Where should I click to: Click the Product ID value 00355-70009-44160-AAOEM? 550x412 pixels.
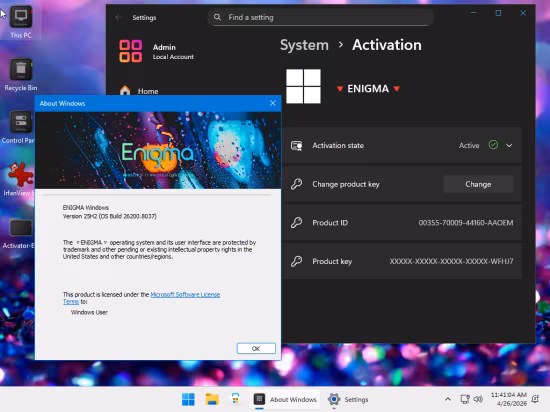466,223
